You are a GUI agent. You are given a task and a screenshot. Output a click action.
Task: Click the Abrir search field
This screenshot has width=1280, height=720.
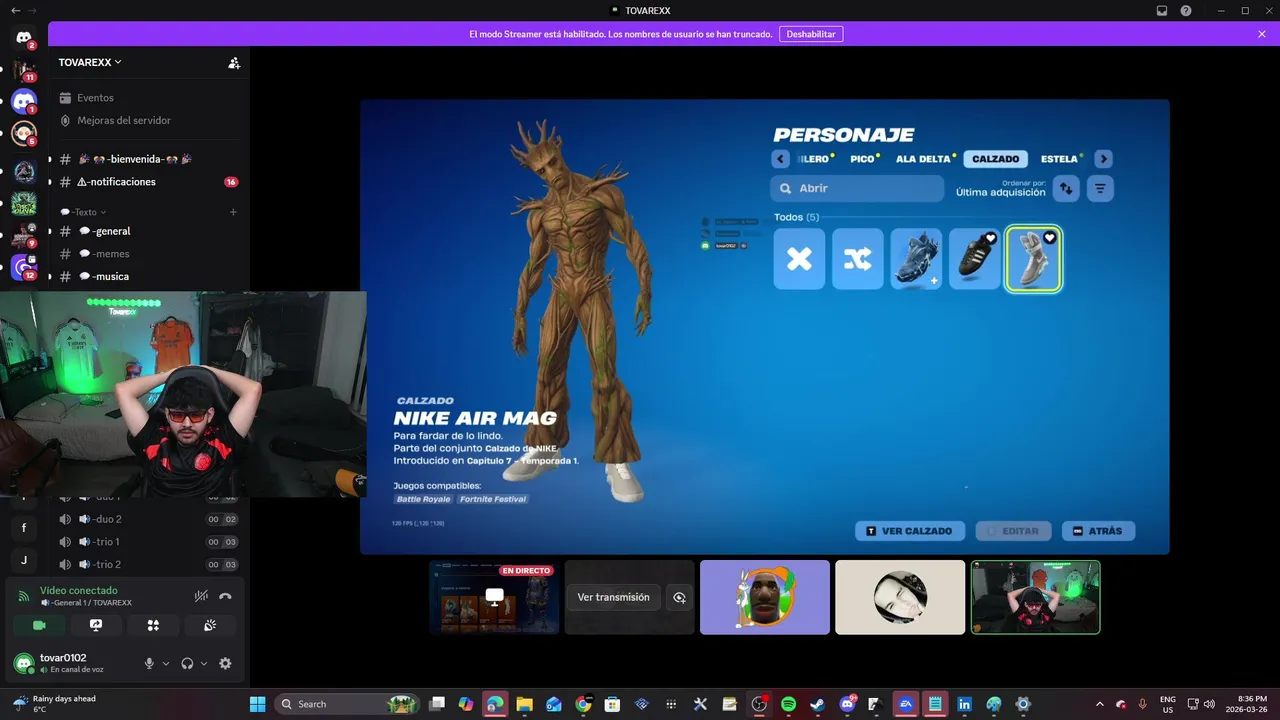[x=857, y=188]
